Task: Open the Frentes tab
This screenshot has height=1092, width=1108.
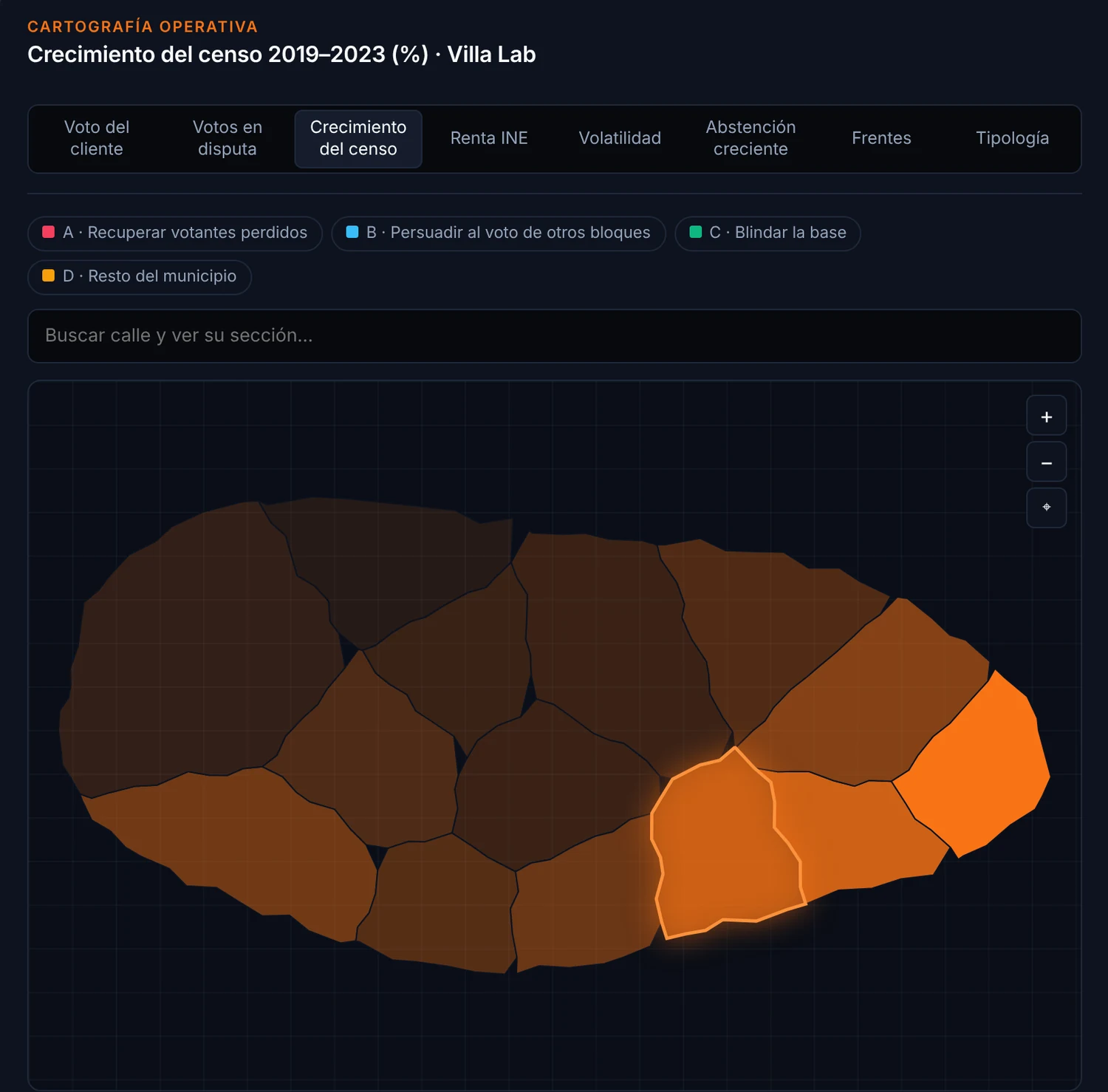Action: 881,138
